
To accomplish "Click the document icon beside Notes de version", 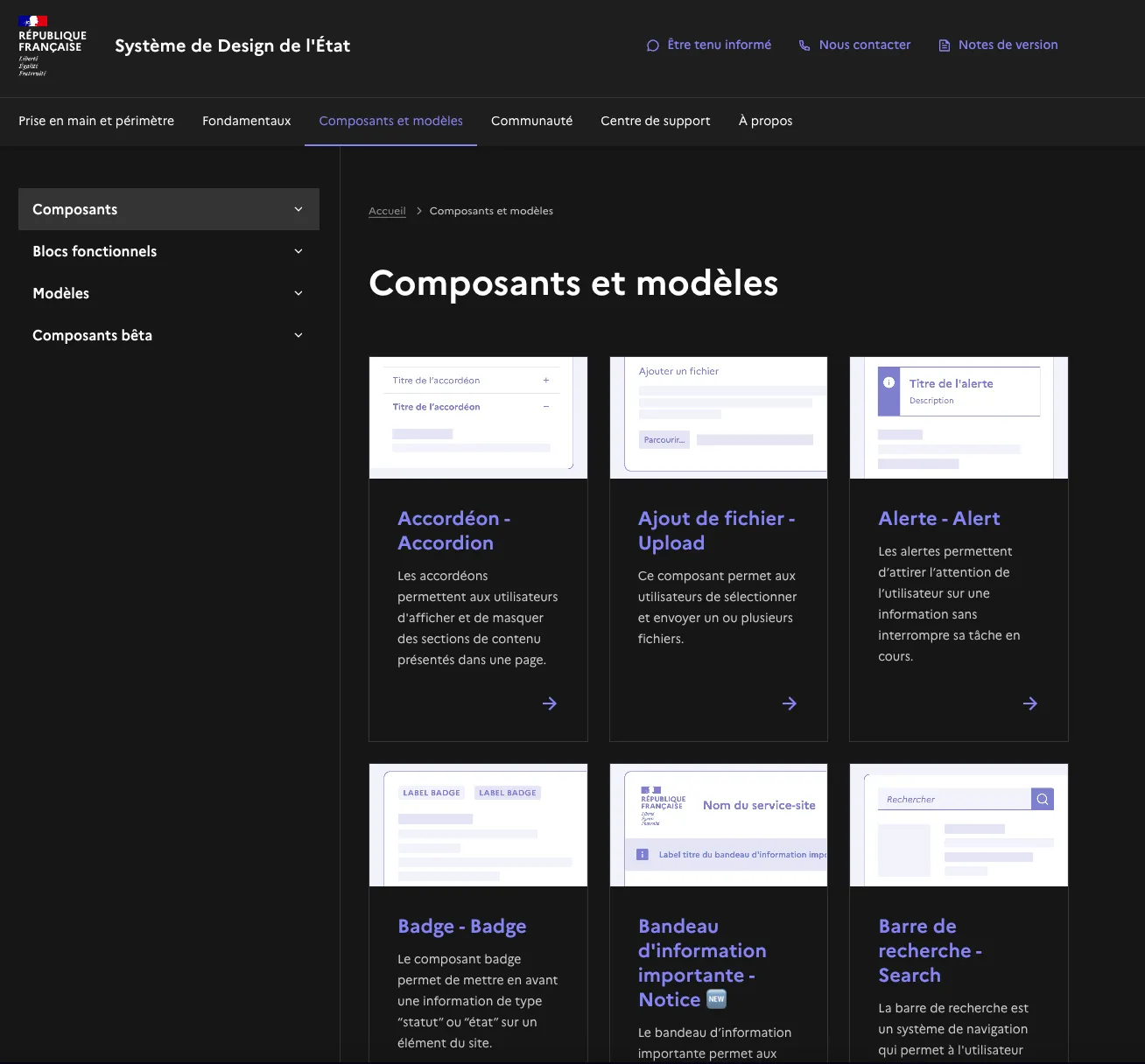I will (x=945, y=45).
